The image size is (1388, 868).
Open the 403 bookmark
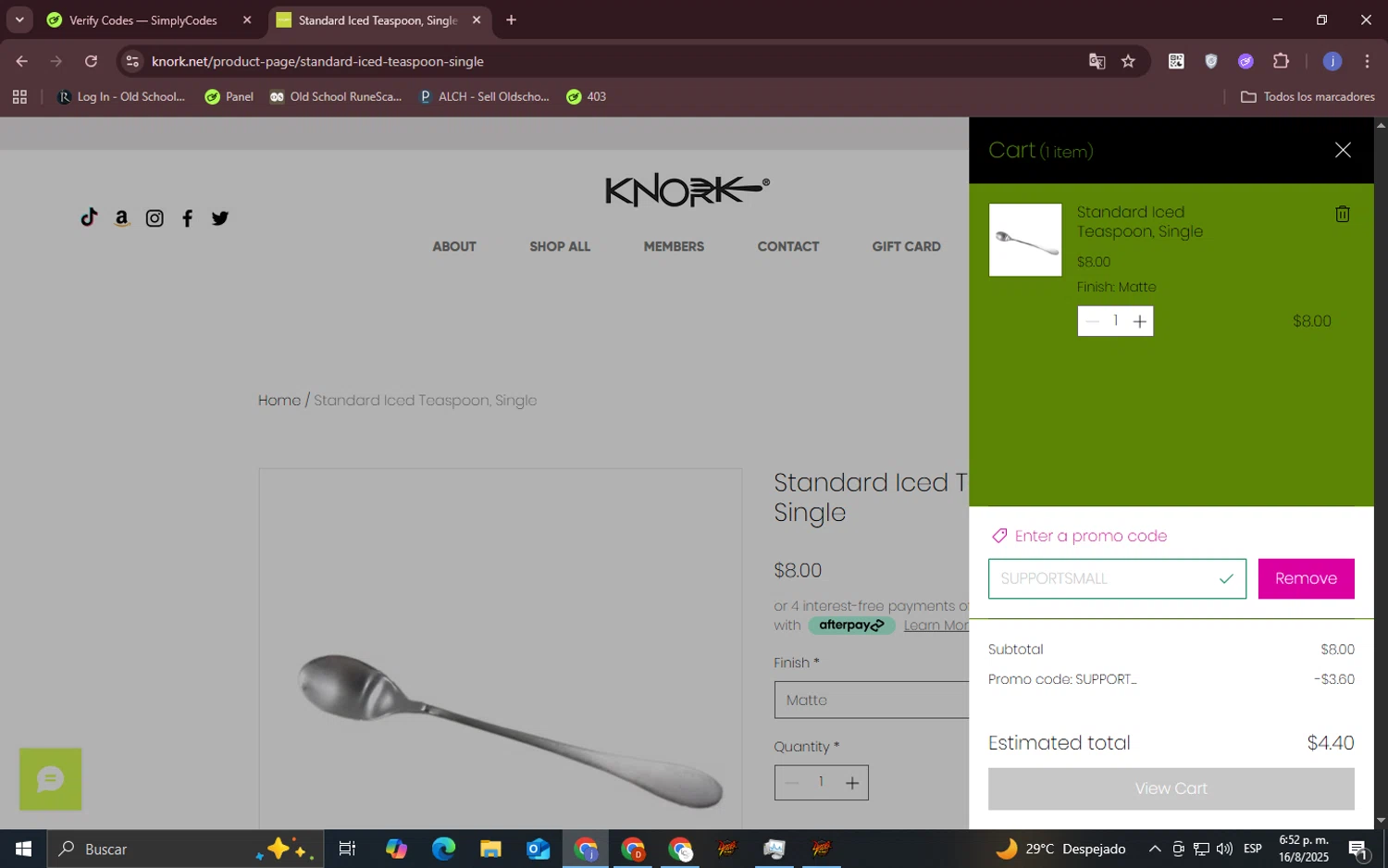coord(586,96)
